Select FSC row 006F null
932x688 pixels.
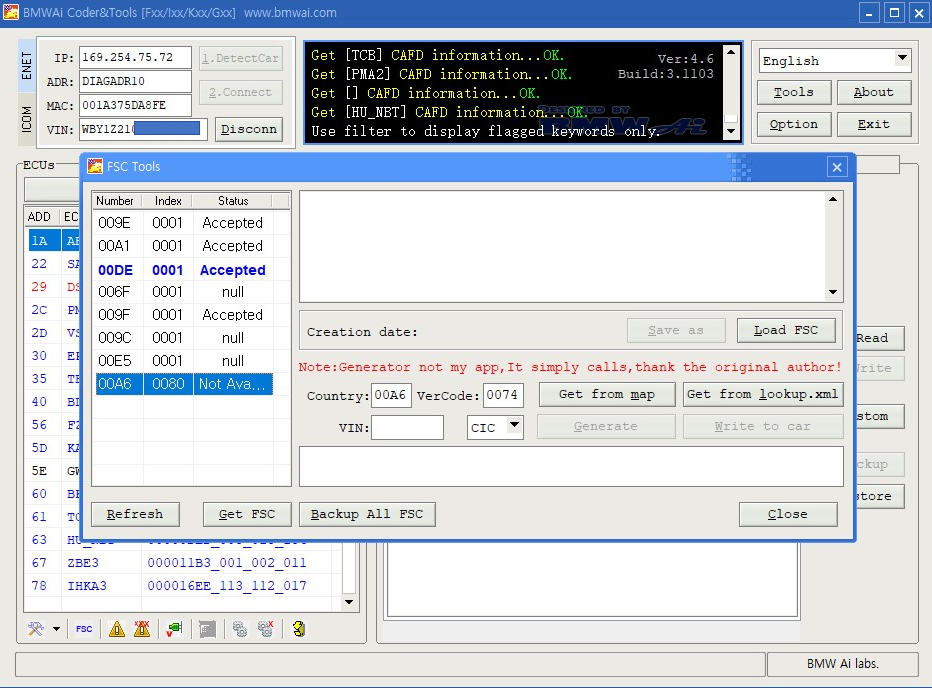click(x=184, y=292)
